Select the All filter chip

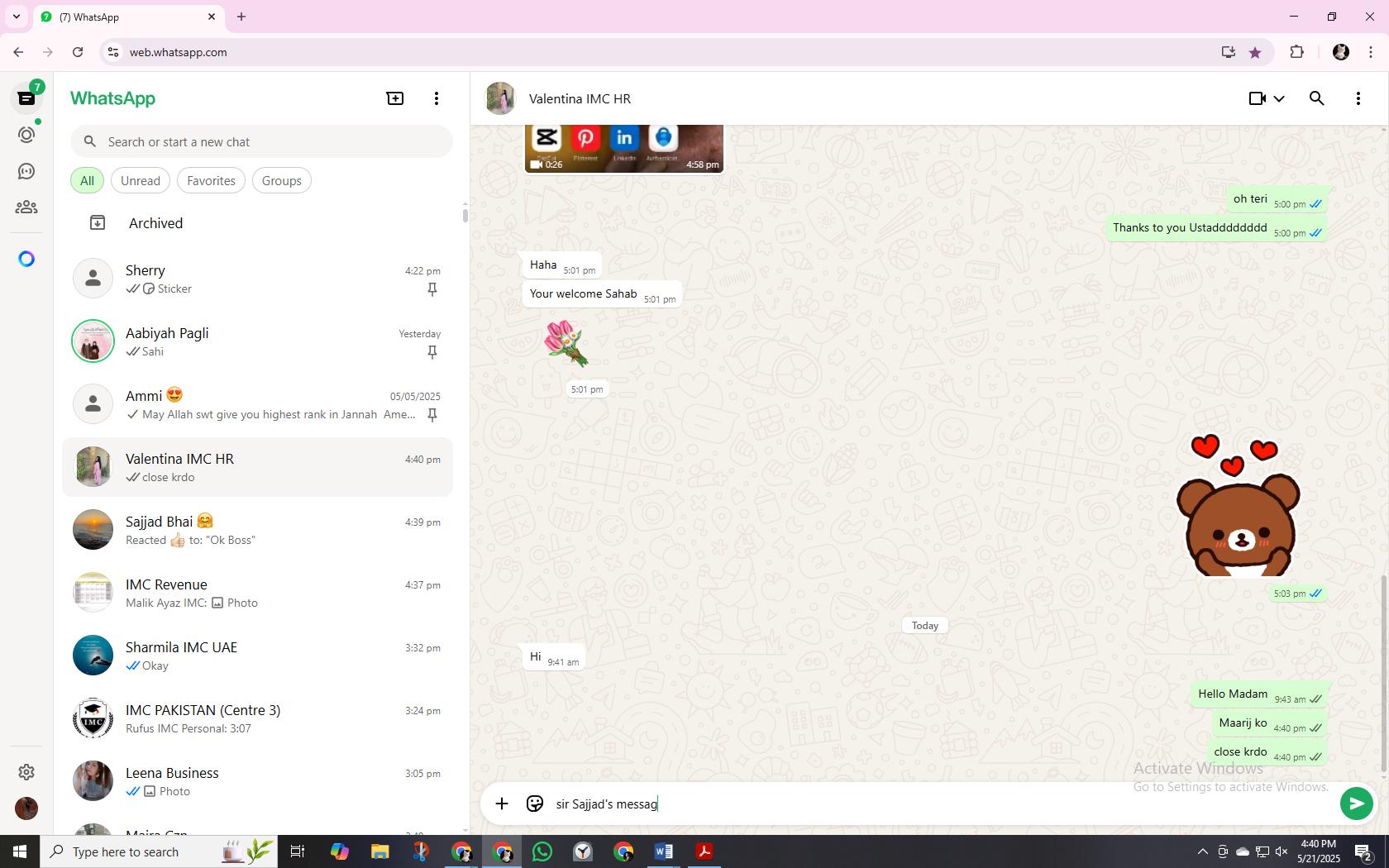(x=87, y=181)
